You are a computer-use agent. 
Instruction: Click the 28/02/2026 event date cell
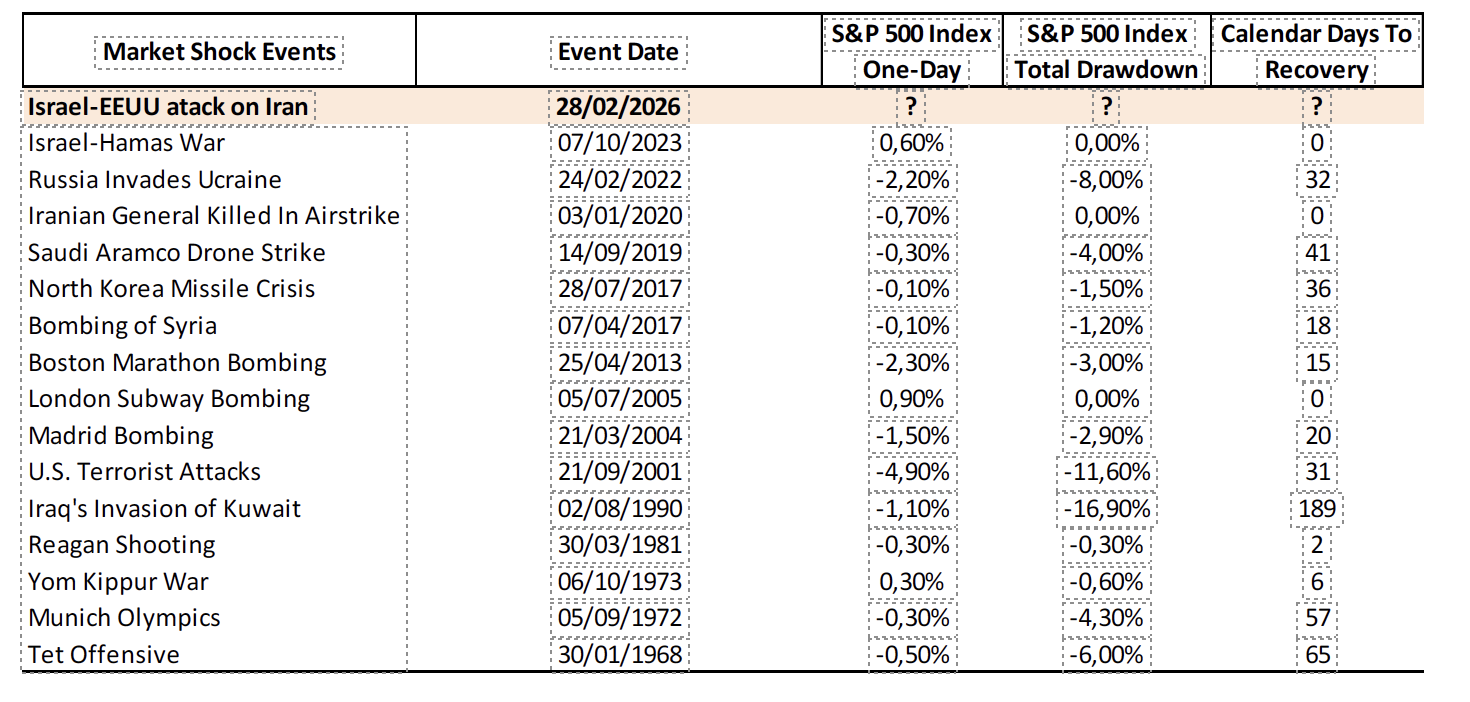tap(619, 106)
